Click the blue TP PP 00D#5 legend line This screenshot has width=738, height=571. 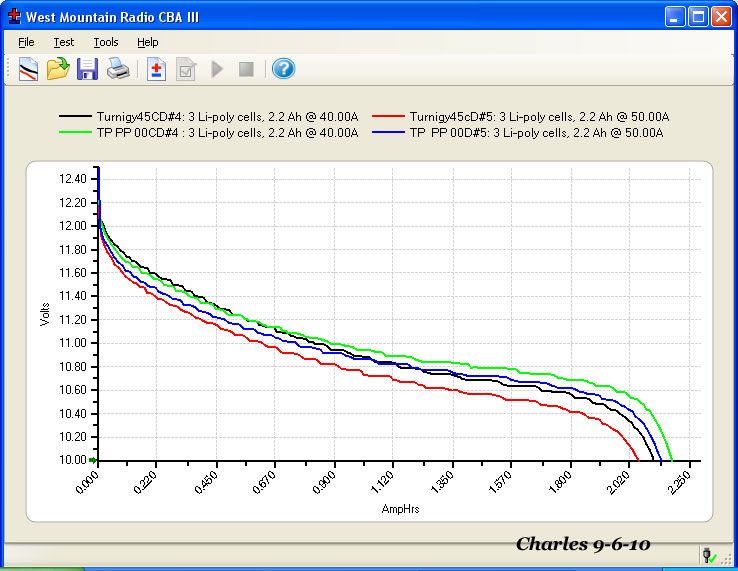click(388, 132)
